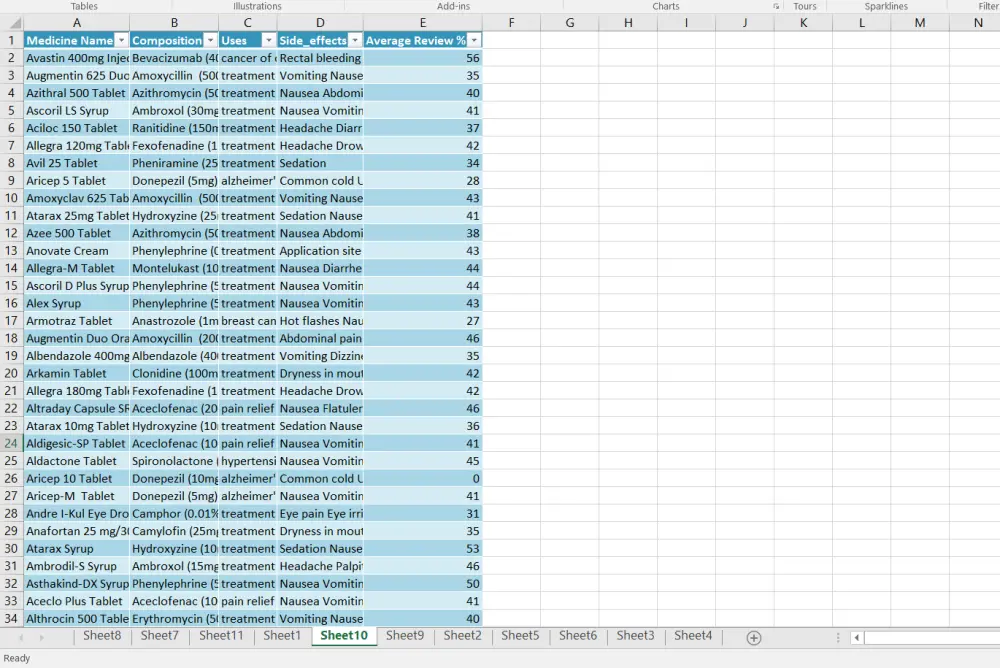Viewport: 1000px width, 668px height.
Task: Click 'hypertensi' uses cell
Action: (x=247, y=461)
